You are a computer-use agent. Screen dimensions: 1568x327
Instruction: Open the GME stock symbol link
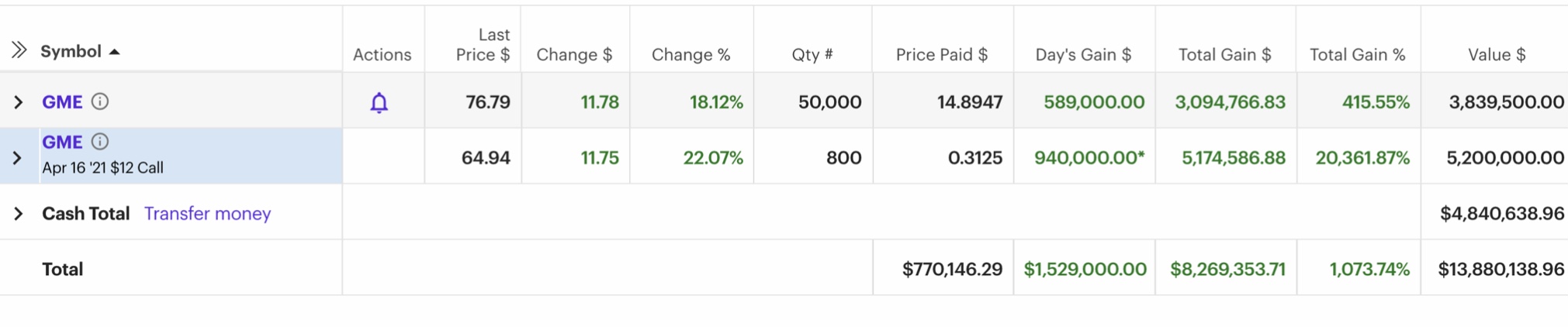62,102
